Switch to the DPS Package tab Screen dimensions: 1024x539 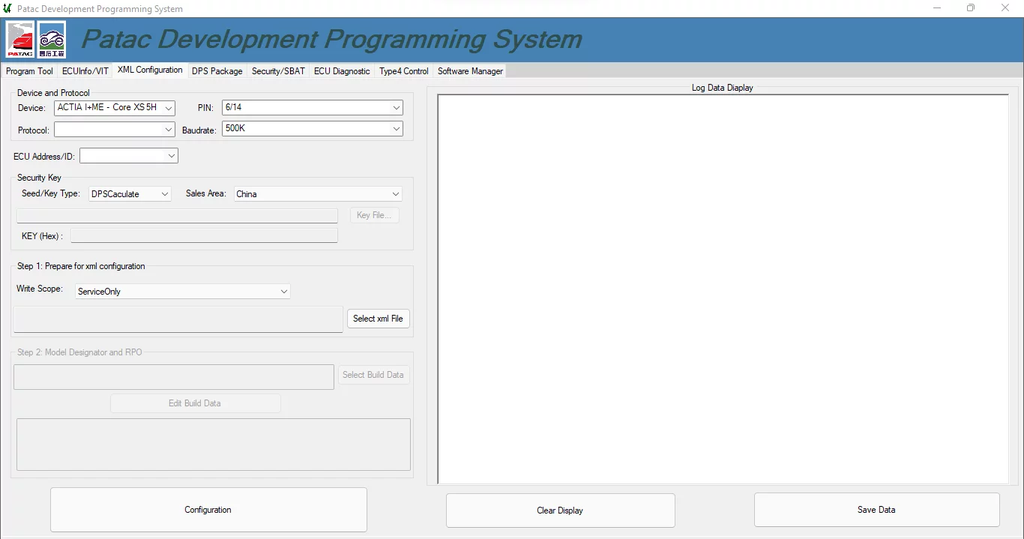(x=217, y=71)
